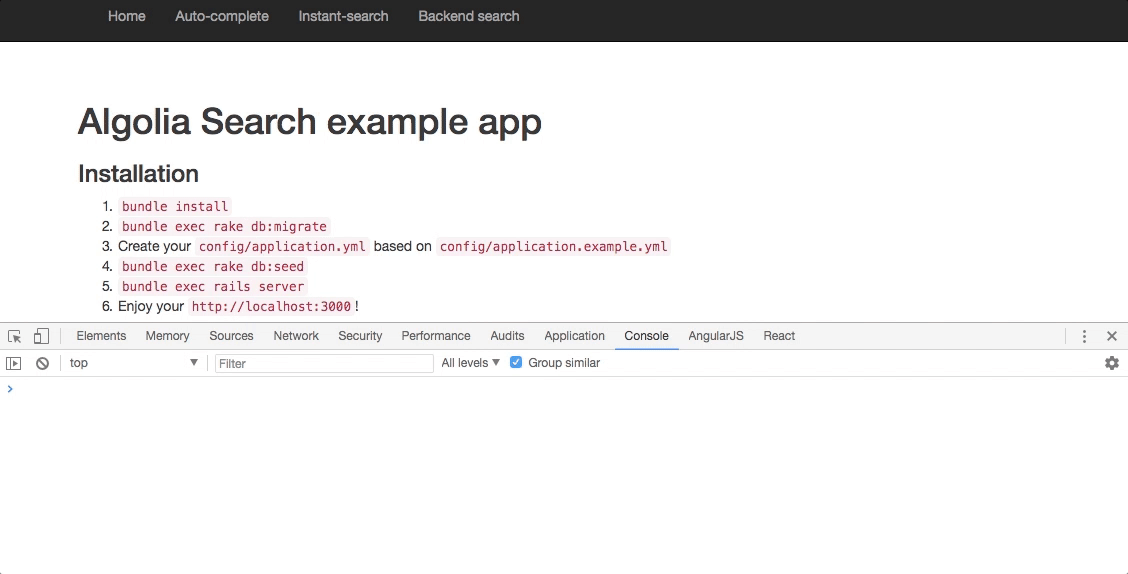Click the console Filter input field
Screen dimensions: 1128x574
click(324, 363)
